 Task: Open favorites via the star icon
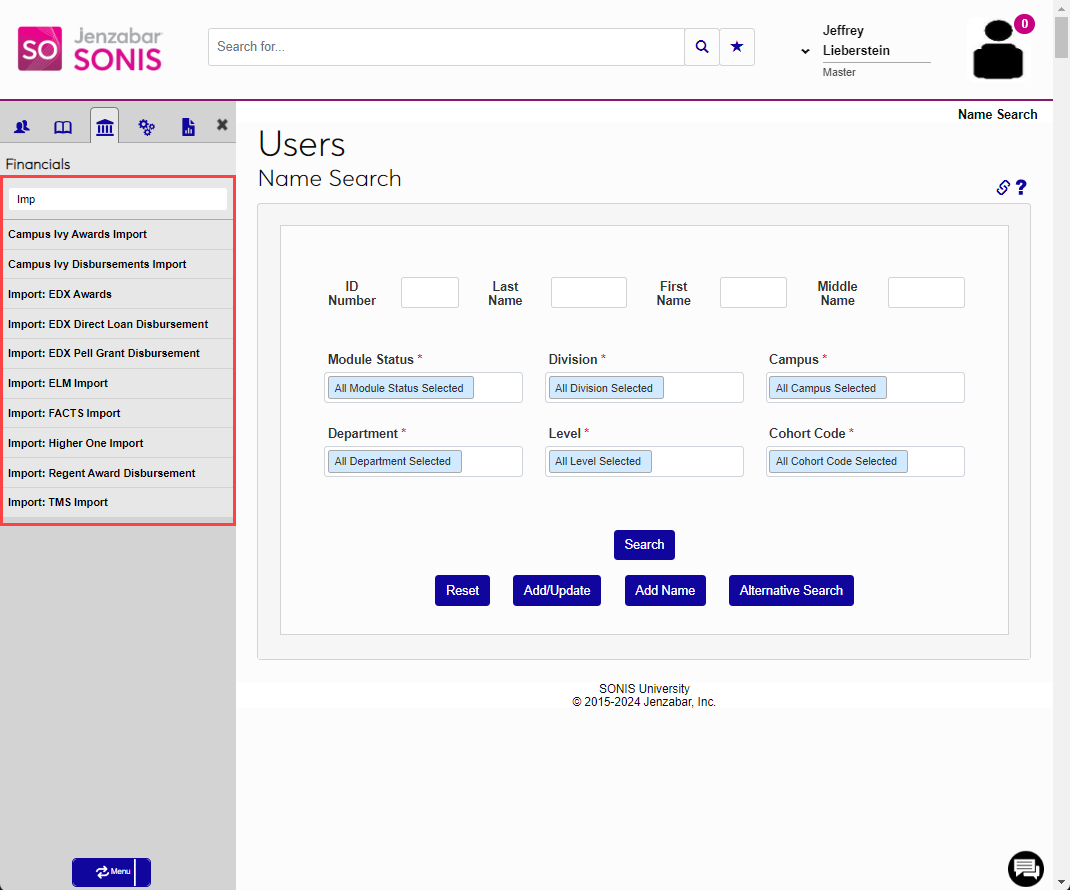737,46
